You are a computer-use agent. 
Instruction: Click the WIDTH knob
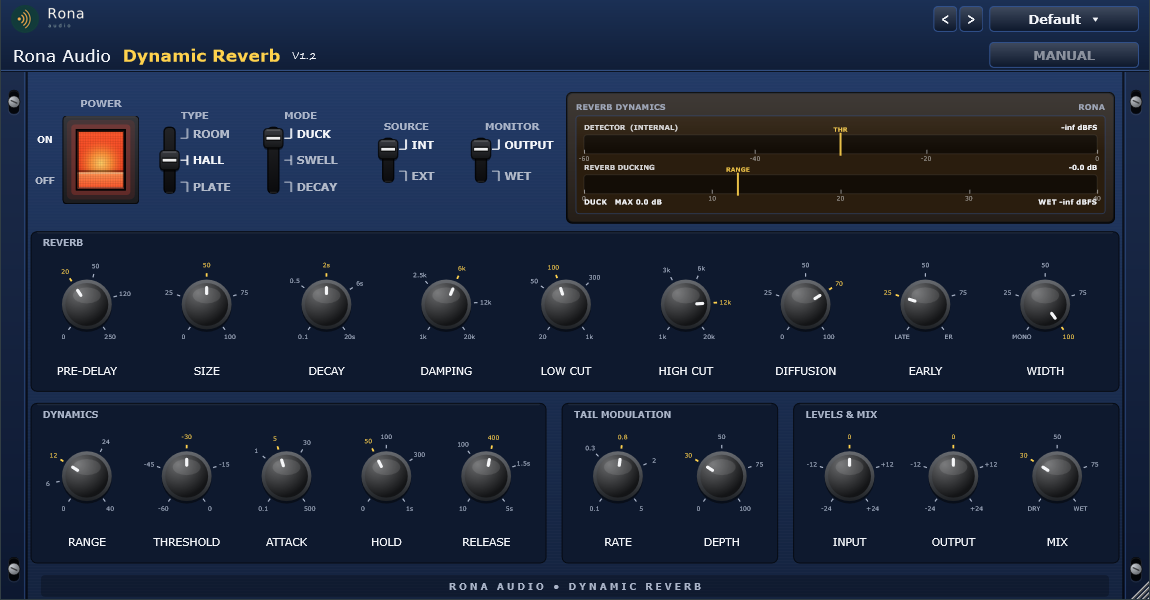tap(1045, 304)
